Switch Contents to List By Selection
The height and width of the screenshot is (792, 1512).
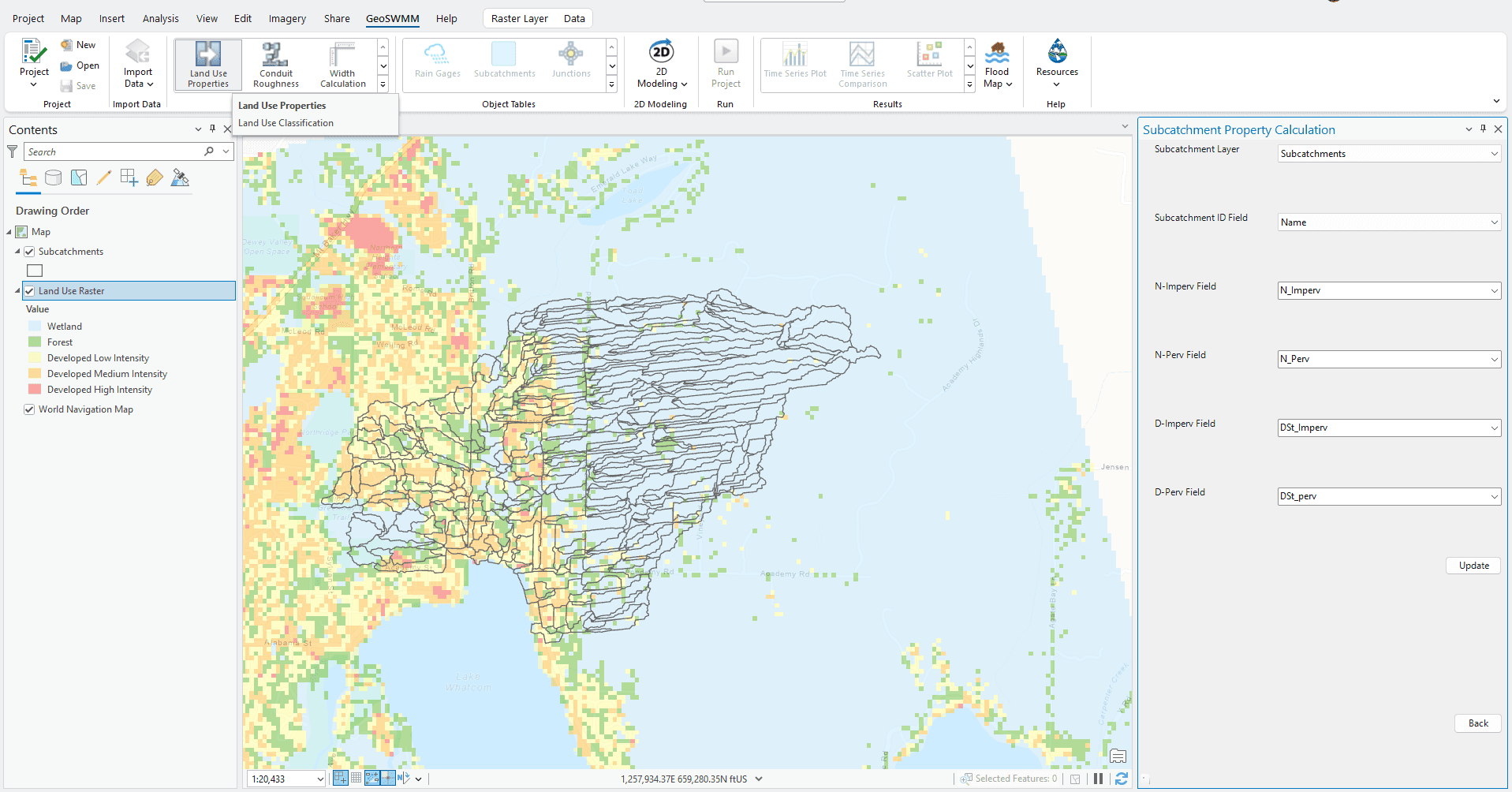pyautogui.click(x=79, y=178)
